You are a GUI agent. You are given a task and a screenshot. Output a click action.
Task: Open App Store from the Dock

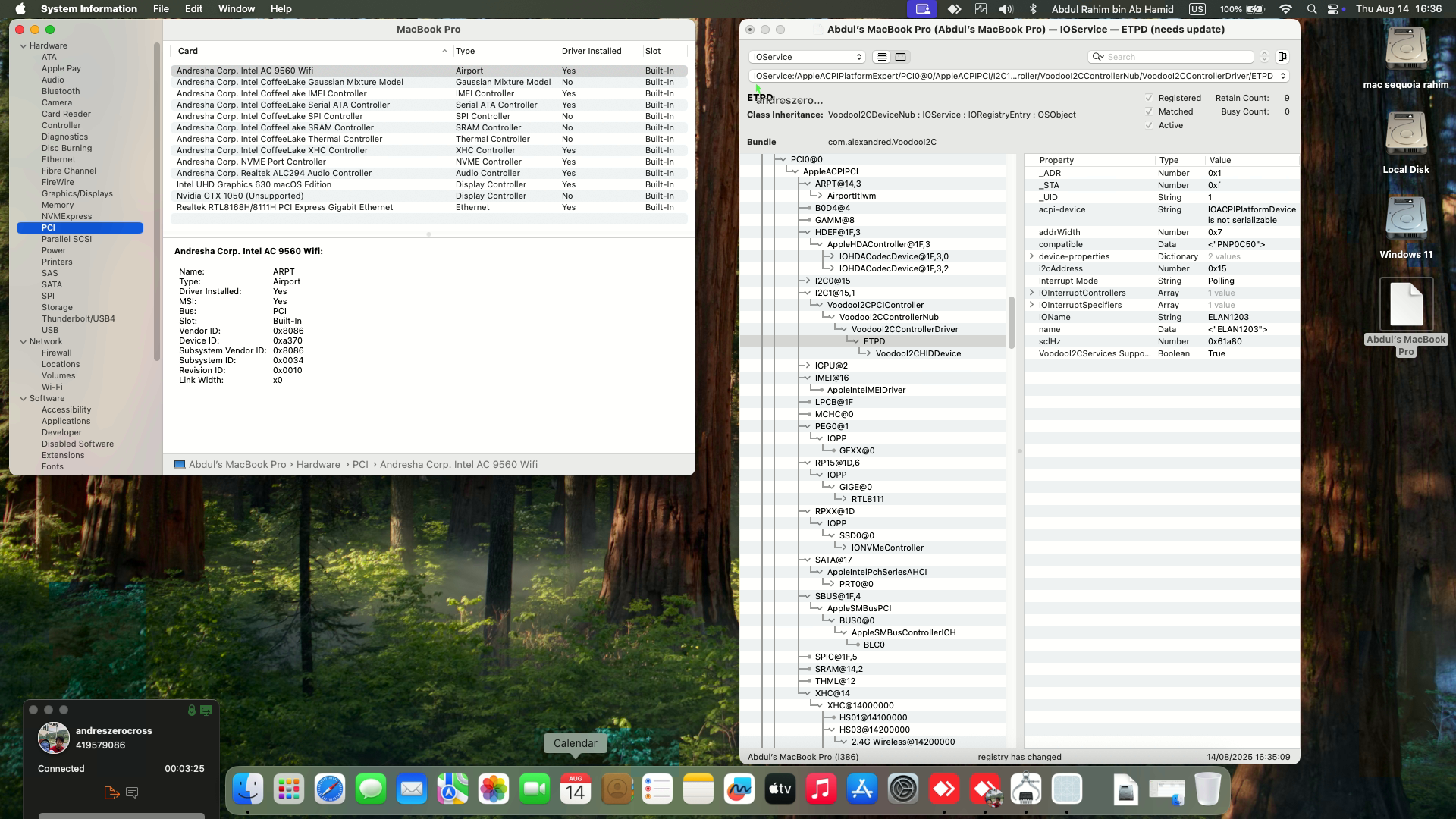(x=862, y=789)
